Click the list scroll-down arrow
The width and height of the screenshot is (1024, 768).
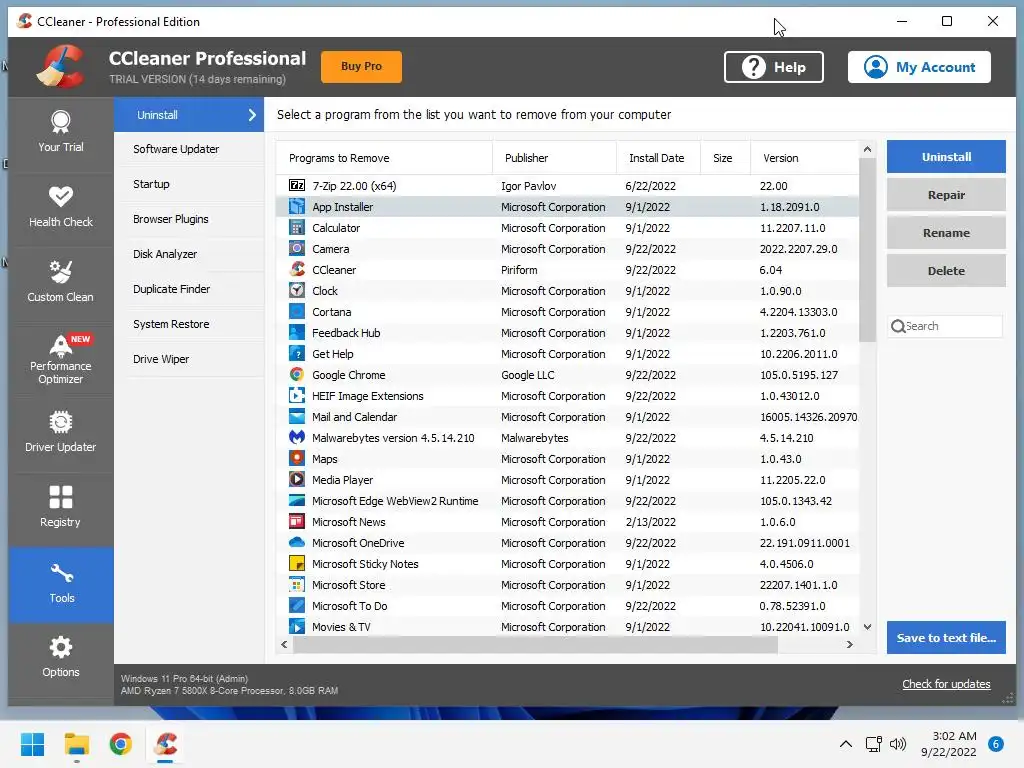pyautogui.click(x=867, y=626)
